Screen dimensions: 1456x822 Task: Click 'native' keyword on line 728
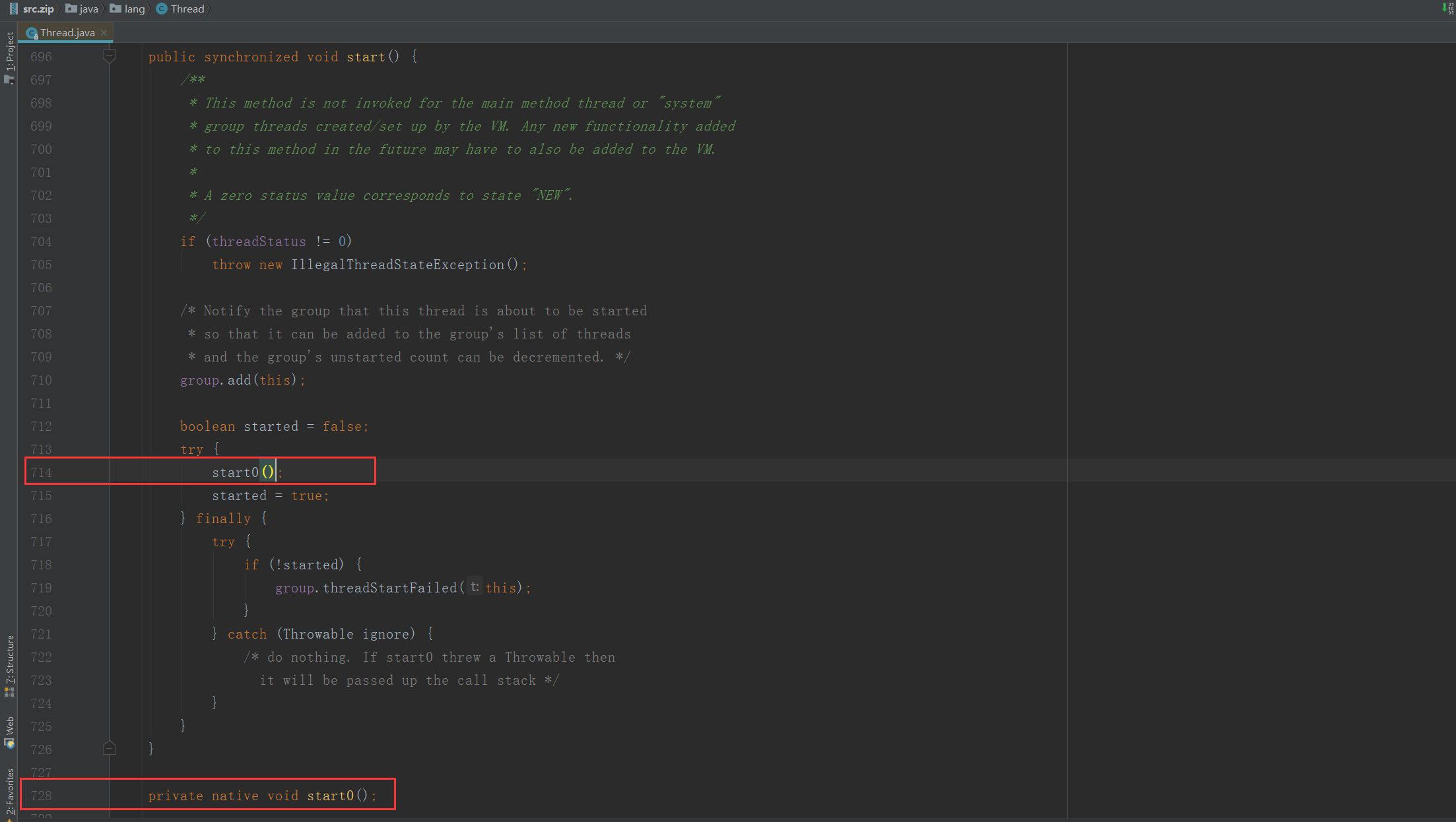[236, 796]
